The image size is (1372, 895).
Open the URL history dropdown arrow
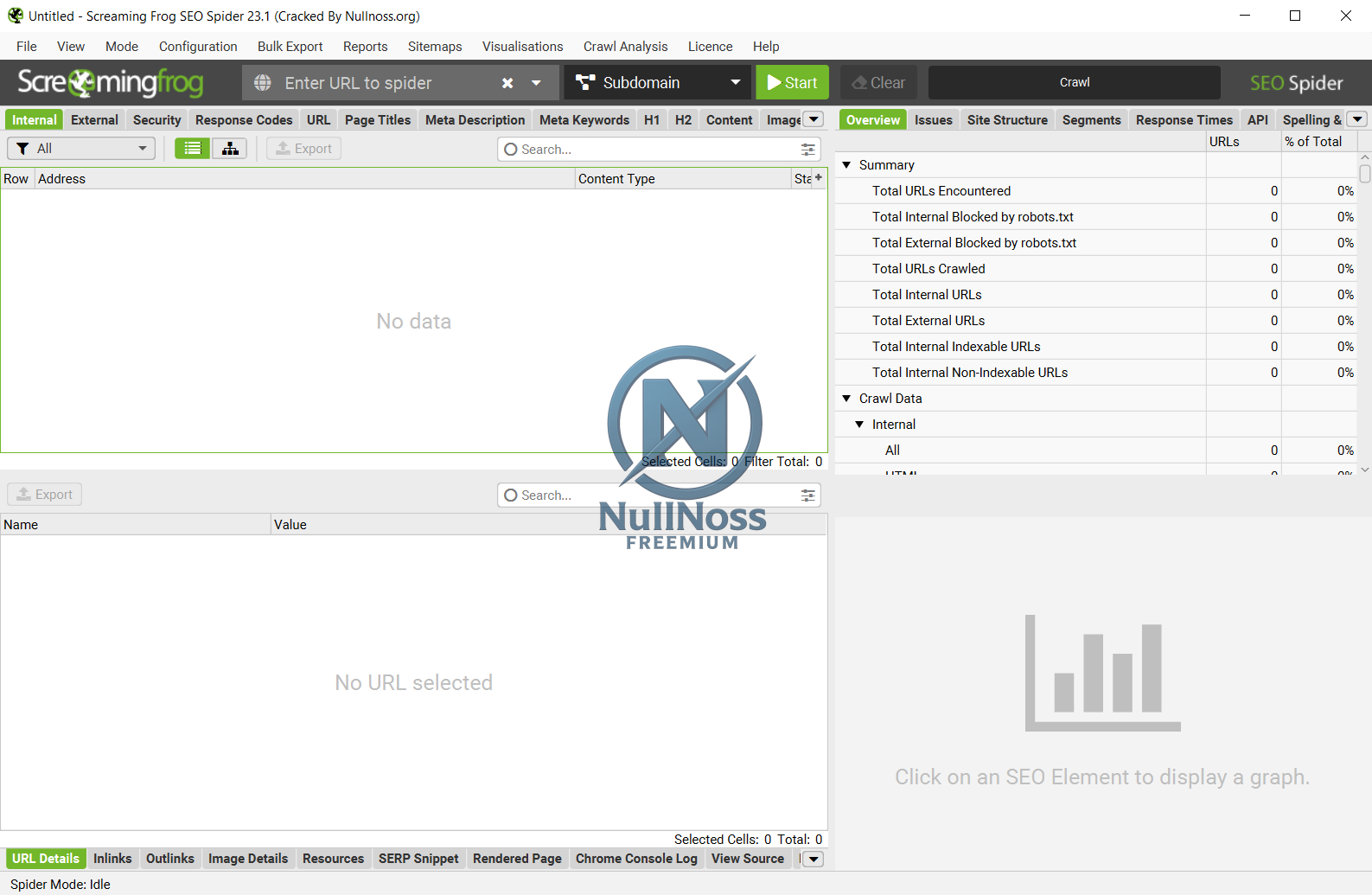(x=536, y=83)
